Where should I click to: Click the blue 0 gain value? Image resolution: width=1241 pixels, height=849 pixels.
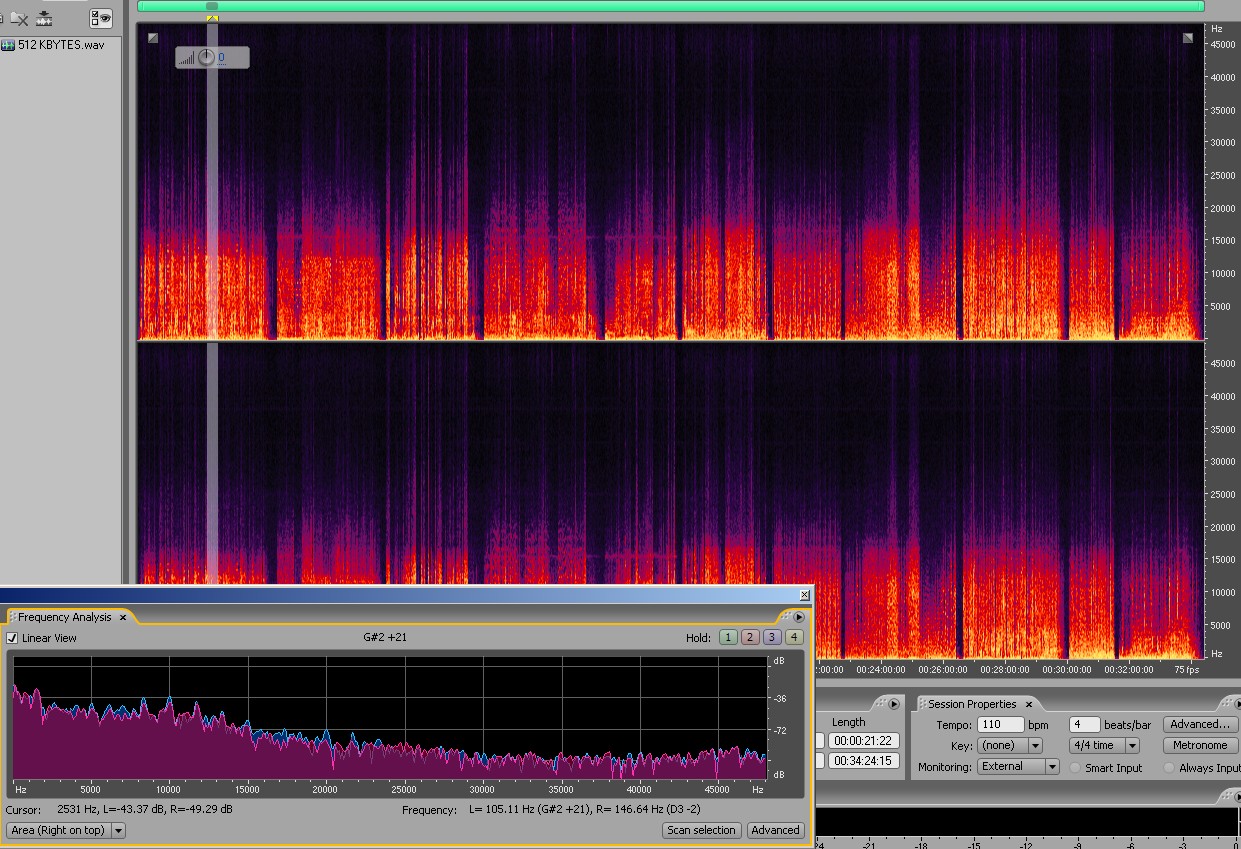click(x=221, y=58)
